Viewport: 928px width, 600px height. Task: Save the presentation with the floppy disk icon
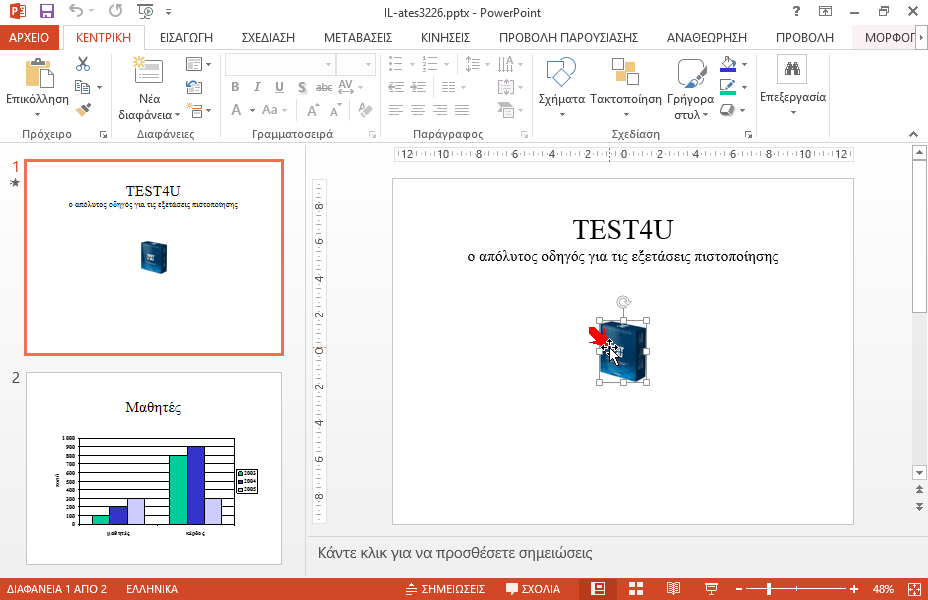tap(47, 11)
